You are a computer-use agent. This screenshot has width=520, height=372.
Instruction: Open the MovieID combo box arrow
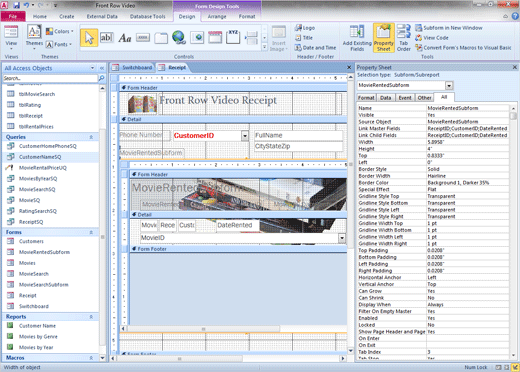point(342,238)
